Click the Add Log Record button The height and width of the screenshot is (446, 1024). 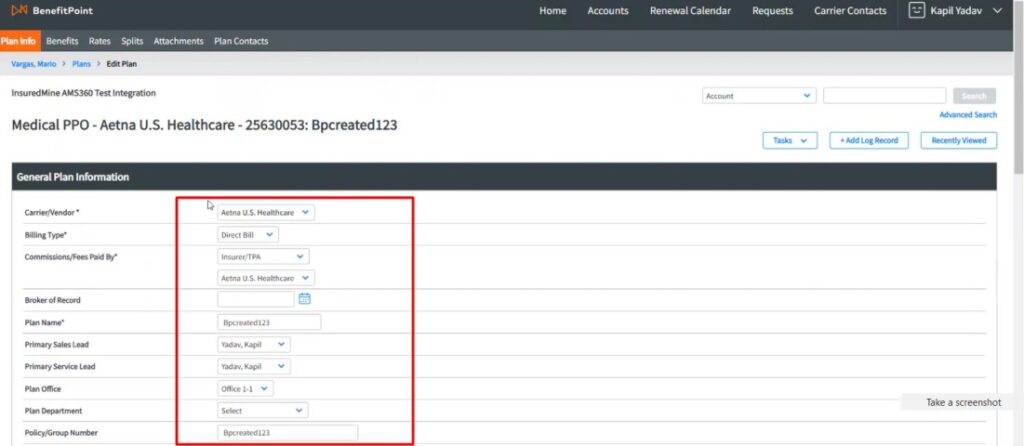(868, 141)
